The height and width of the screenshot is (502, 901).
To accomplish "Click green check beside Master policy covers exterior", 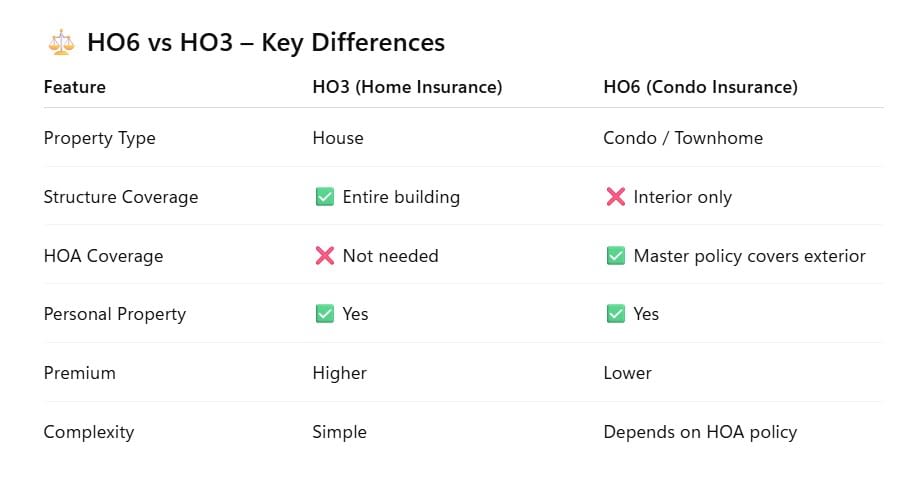I will pyautogui.click(x=615, y=256).
